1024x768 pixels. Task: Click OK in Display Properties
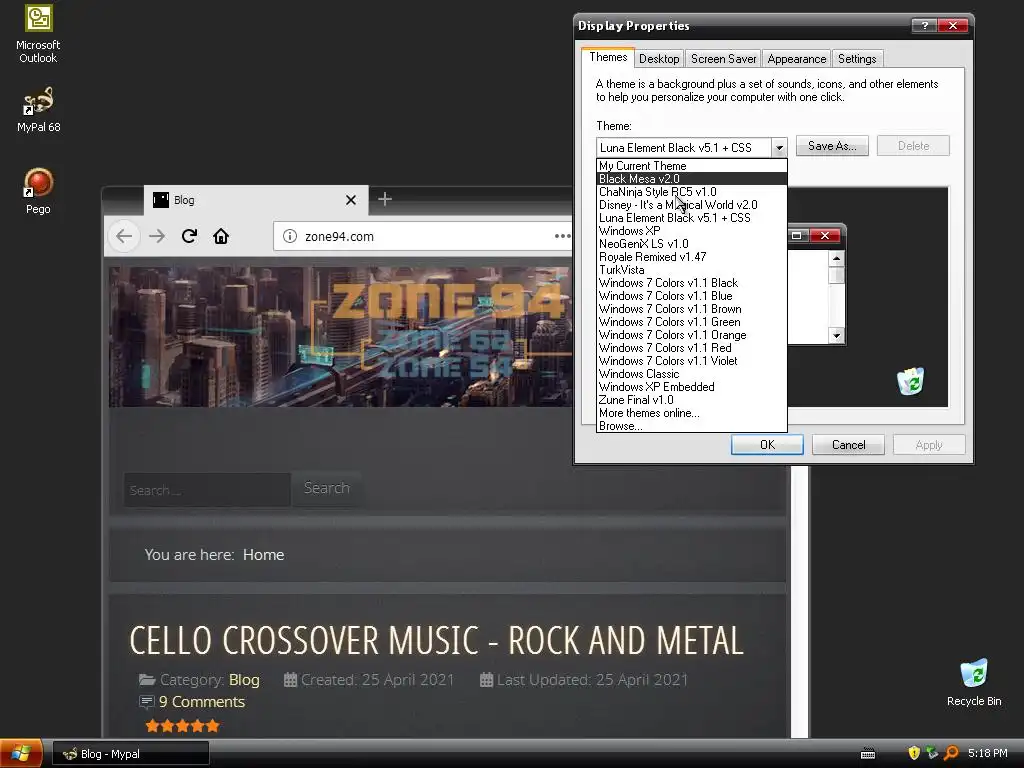click(x=767, y=445)
